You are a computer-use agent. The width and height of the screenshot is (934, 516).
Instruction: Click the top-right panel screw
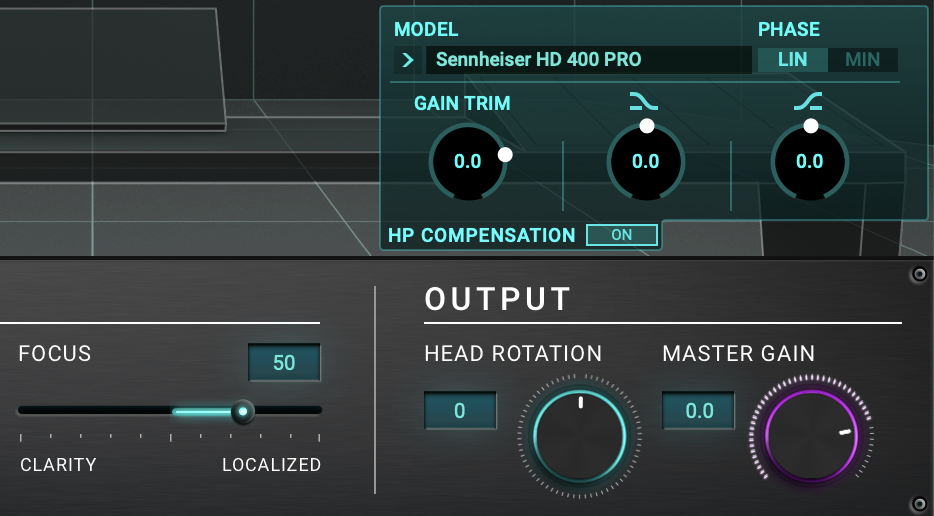click(x=918, y=275)
